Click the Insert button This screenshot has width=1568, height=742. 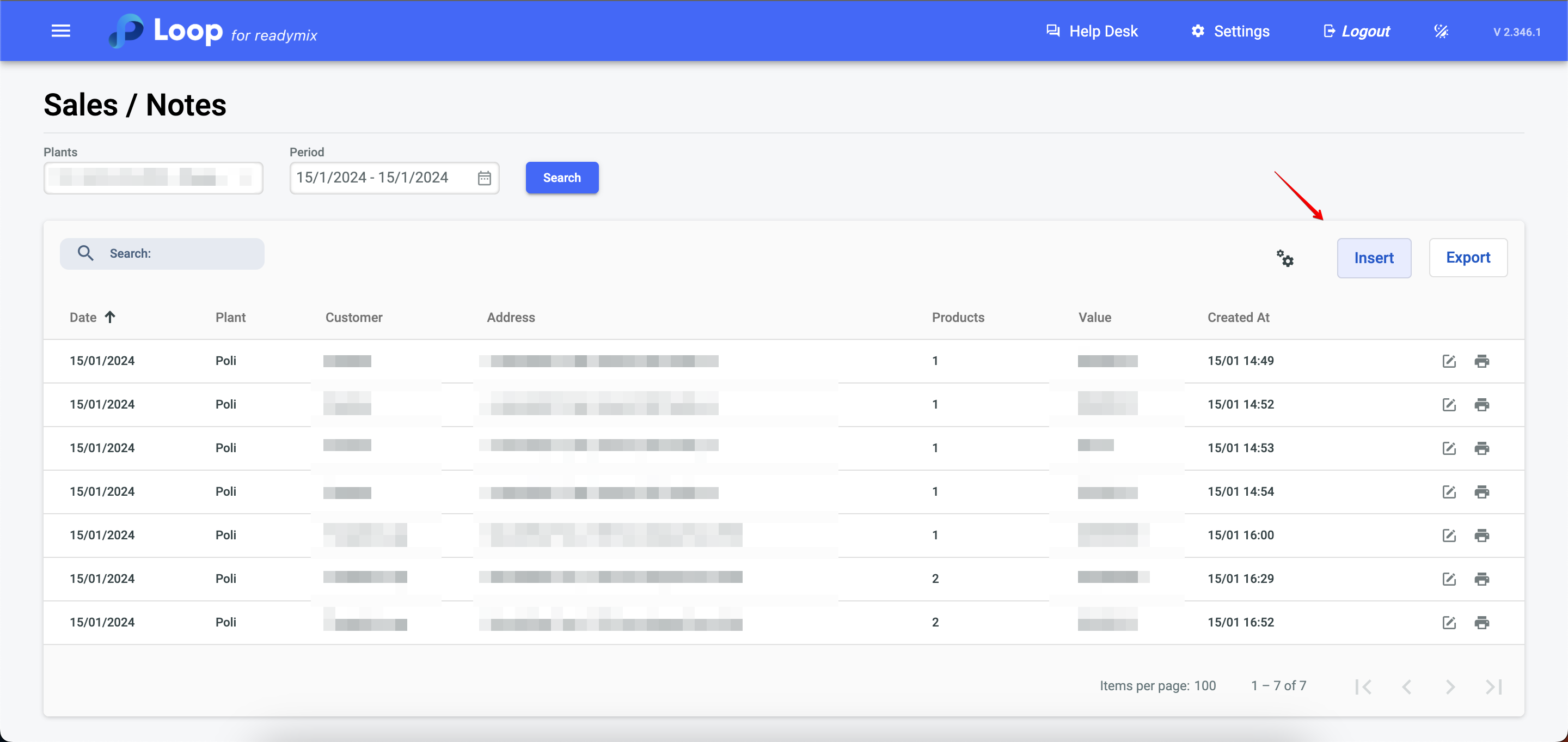coord(1373,258)
